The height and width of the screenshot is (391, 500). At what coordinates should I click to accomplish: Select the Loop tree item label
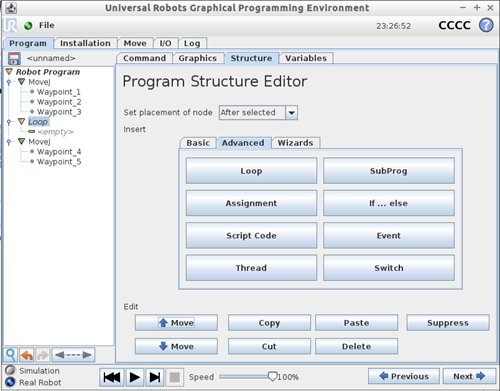pos(38,122)
